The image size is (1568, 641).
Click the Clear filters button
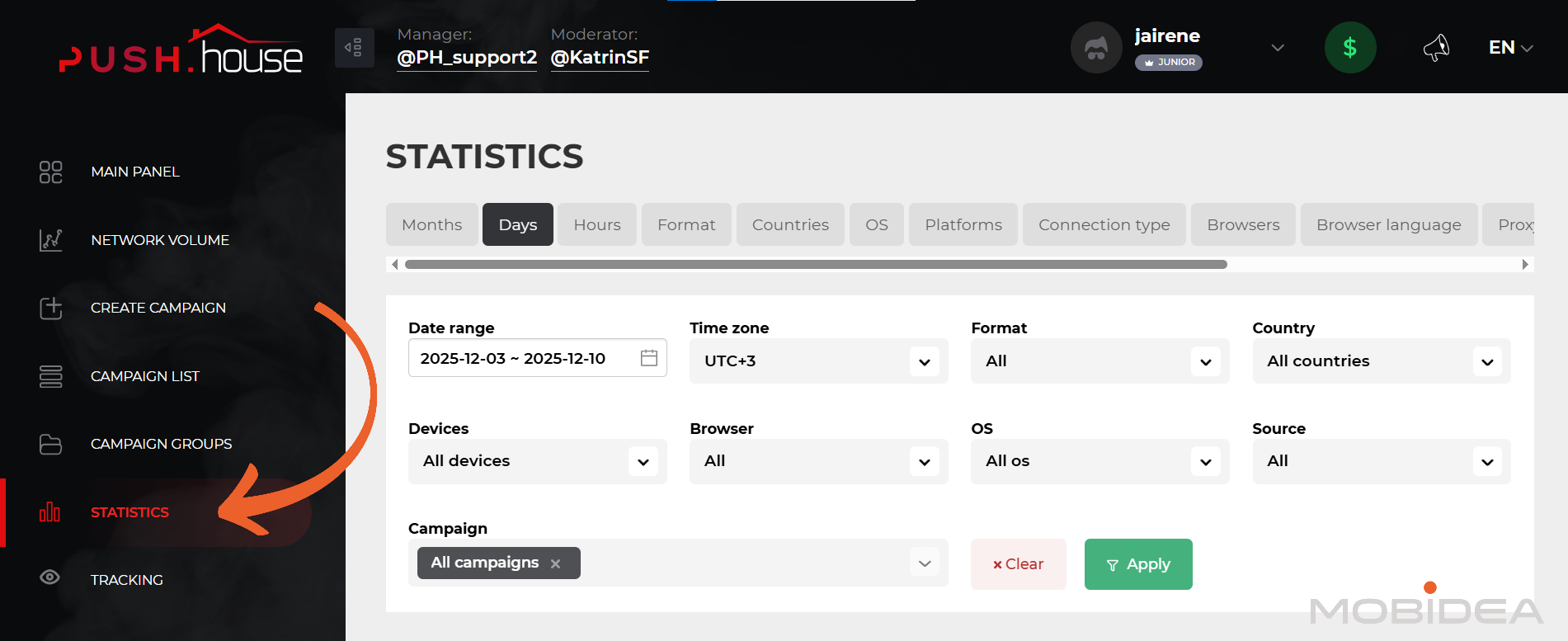click(x=1019, y=564)
